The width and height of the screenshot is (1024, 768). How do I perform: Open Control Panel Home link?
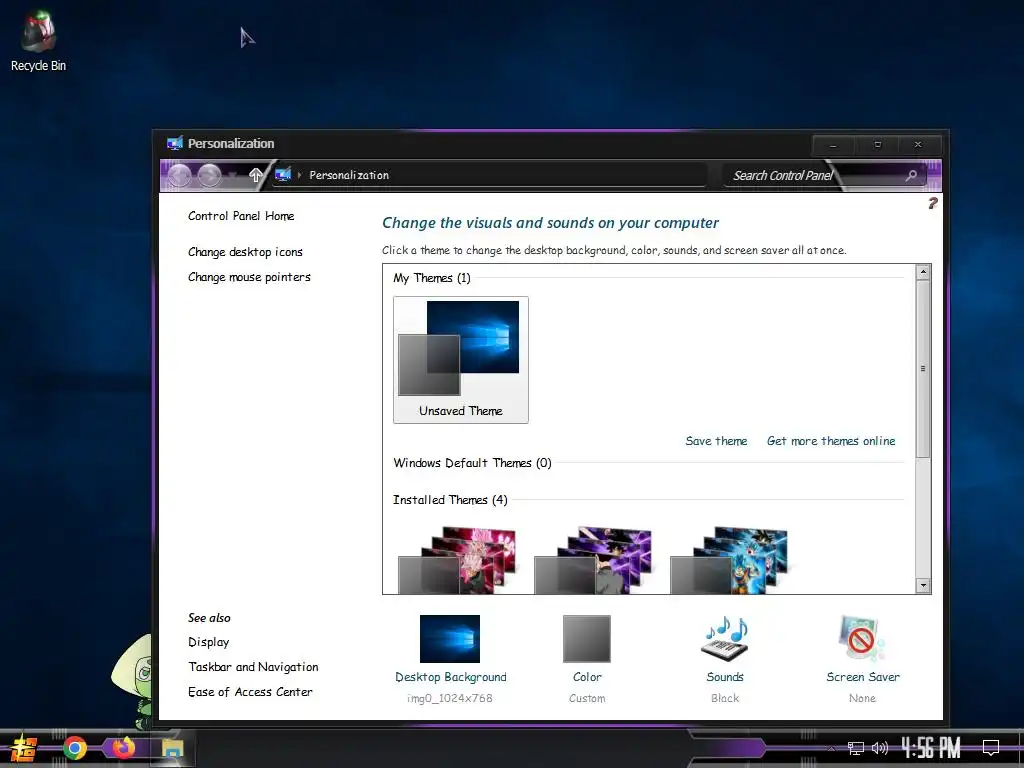(x=241, y=216)
